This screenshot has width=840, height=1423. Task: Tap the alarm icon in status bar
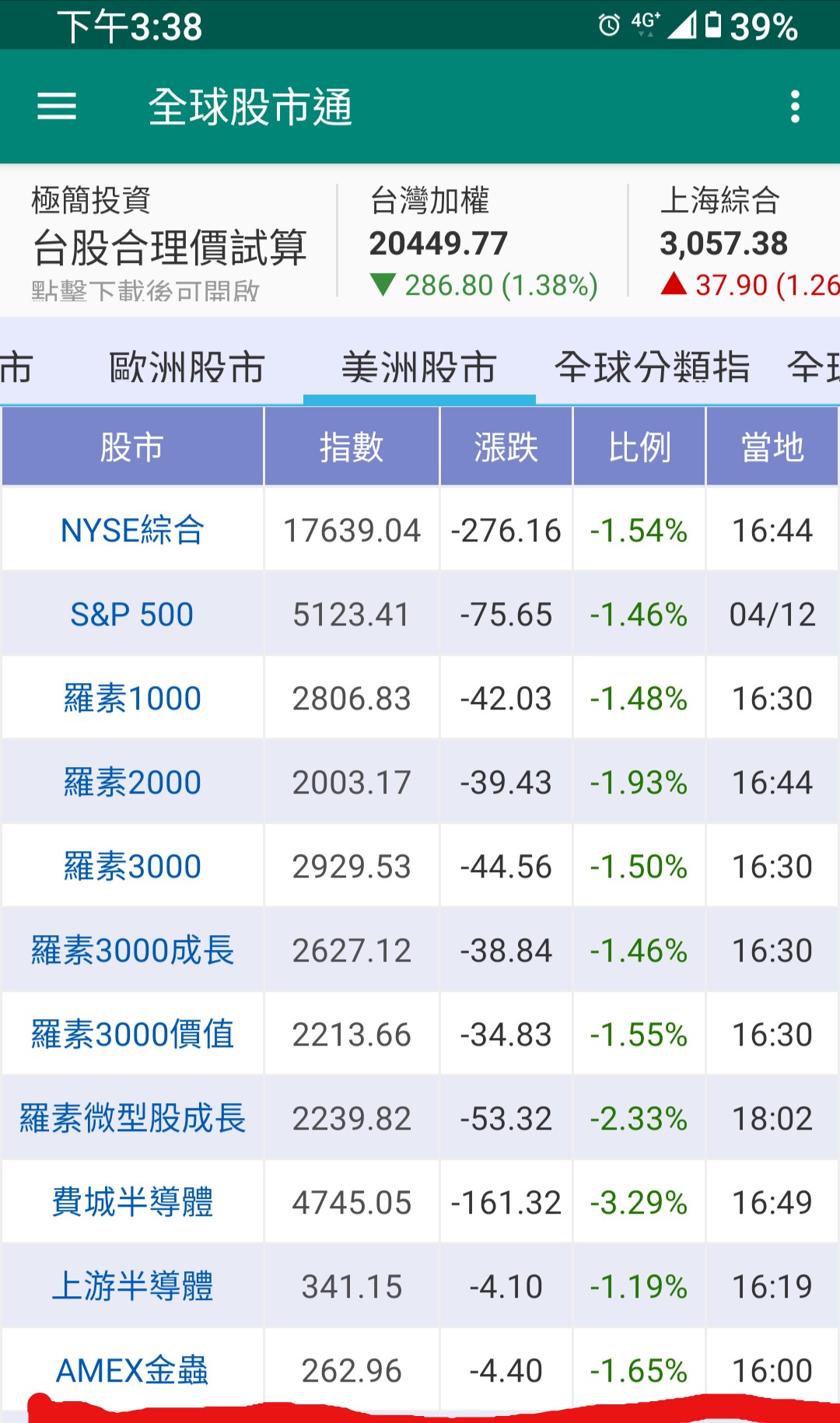609,26
